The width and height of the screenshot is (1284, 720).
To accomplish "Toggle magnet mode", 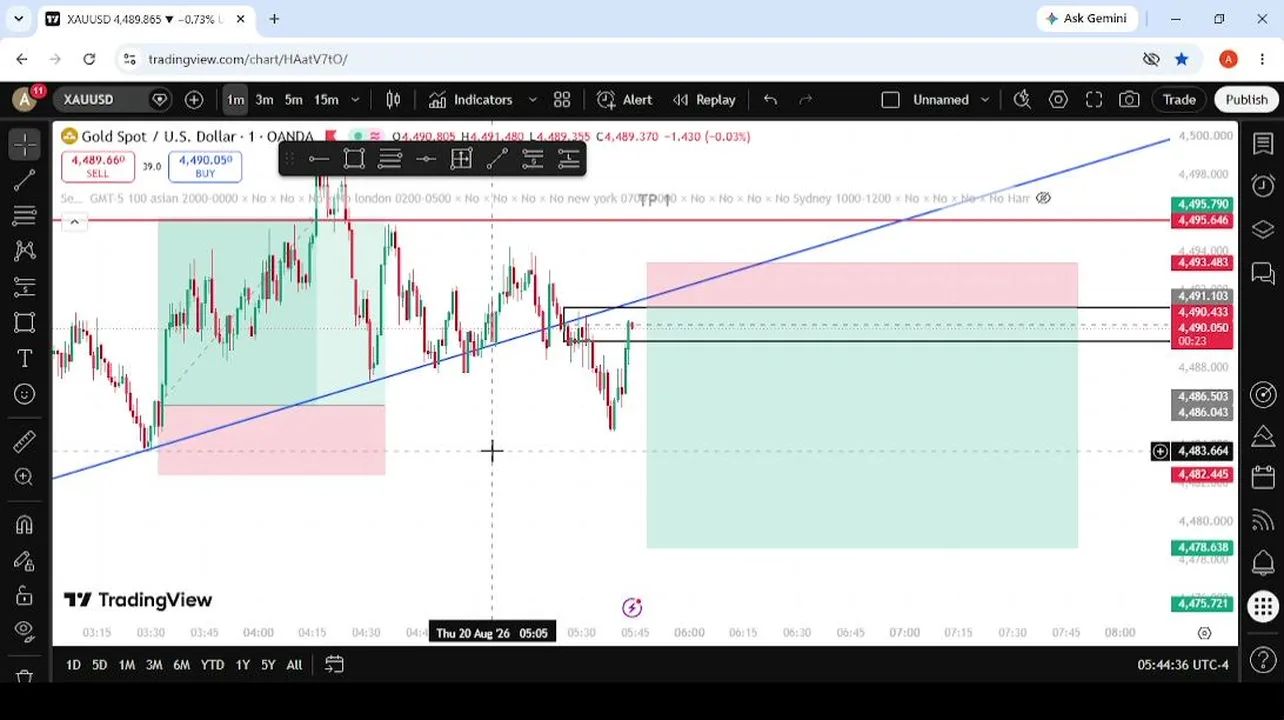I will click(25, 525).
